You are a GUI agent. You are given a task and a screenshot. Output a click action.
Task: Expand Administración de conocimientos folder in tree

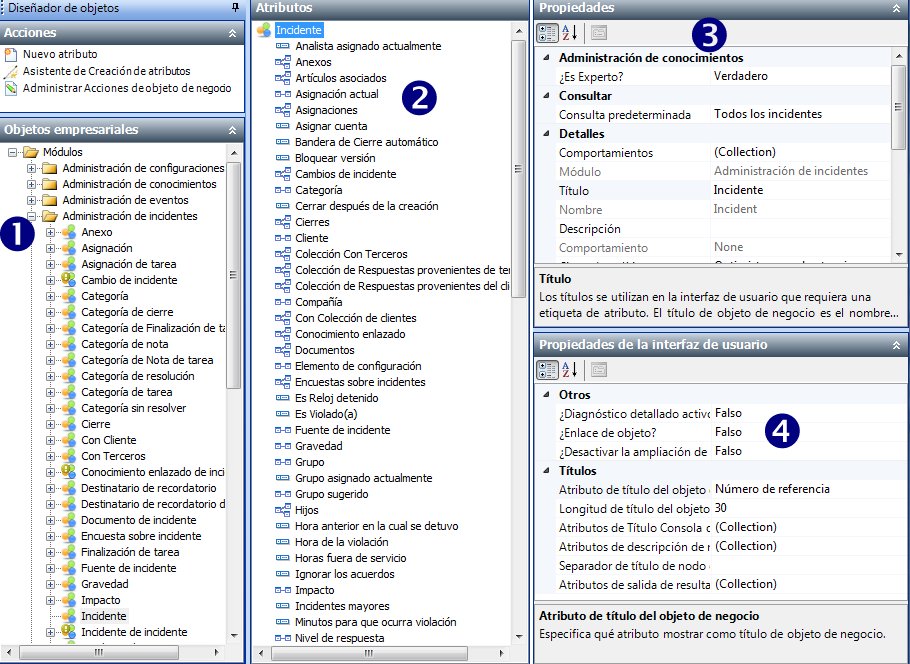point(31,185)
